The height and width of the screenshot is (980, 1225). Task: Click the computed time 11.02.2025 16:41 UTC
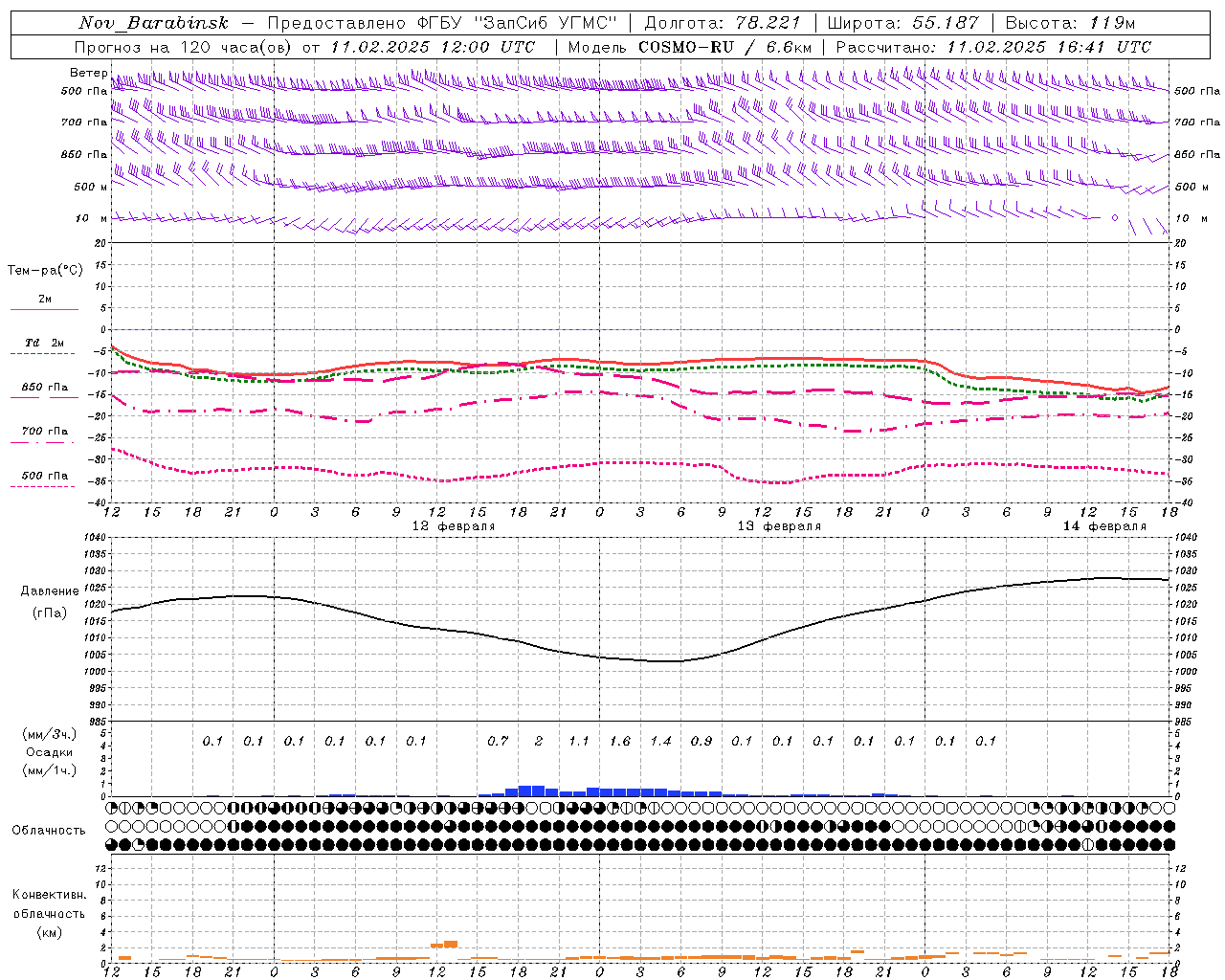tap(1049, 47)
